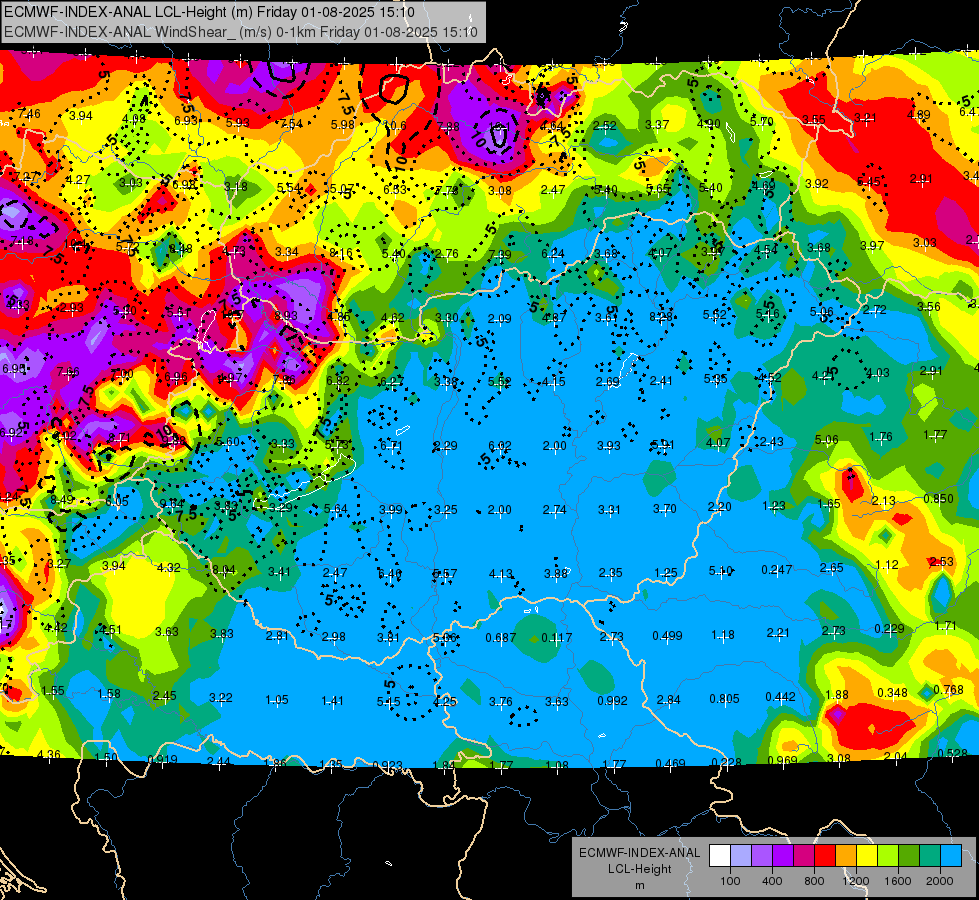Image resolution: width=979 pixels, height=900 pixels.
Task: Pick the teal swatch left of the 2000 tick
Action: pos(930,856)
